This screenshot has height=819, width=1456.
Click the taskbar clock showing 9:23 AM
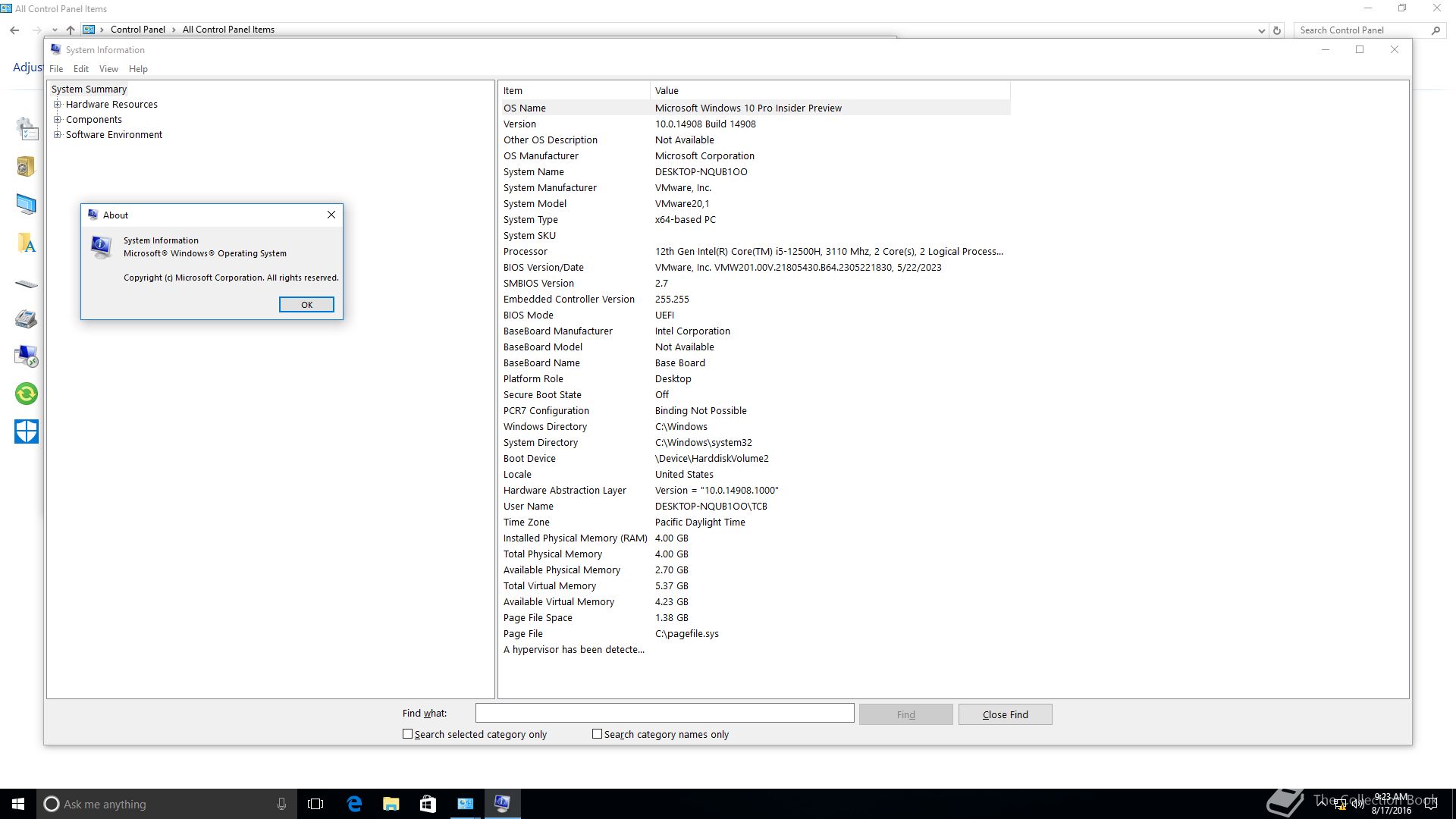1391,804
